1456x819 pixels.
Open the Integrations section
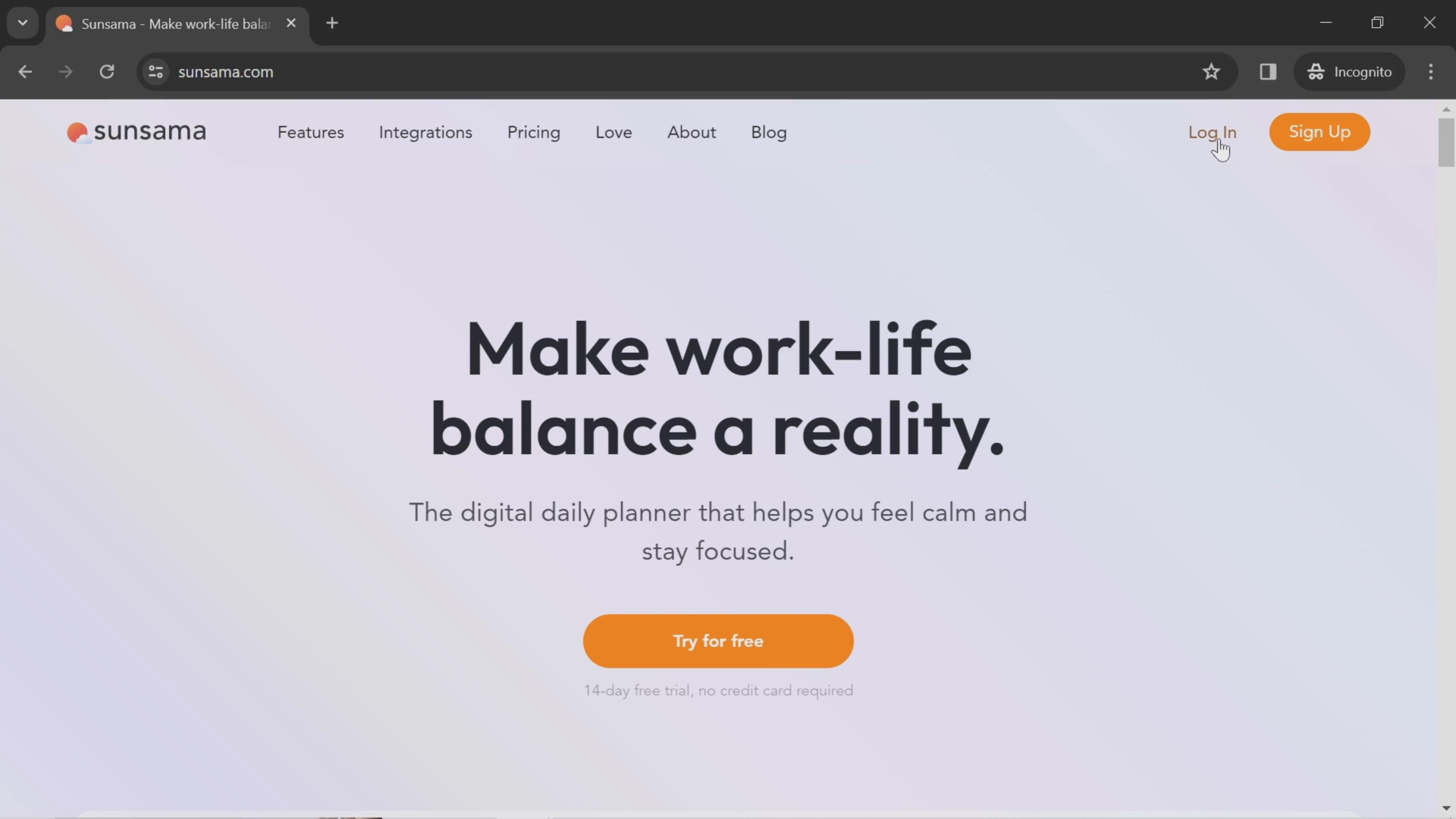point(425,132)
